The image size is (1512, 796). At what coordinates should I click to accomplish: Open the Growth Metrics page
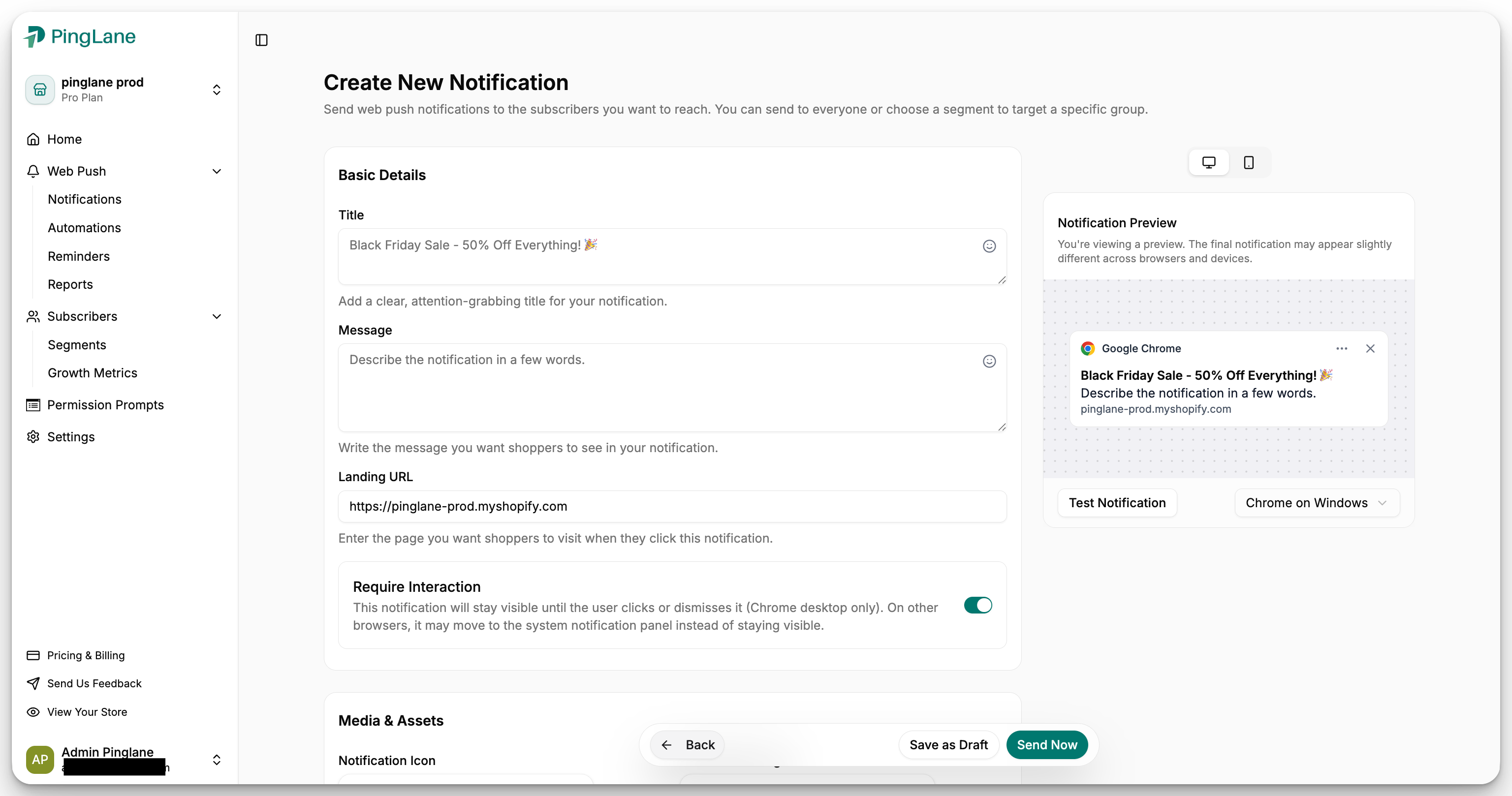(x=93, y=373)
